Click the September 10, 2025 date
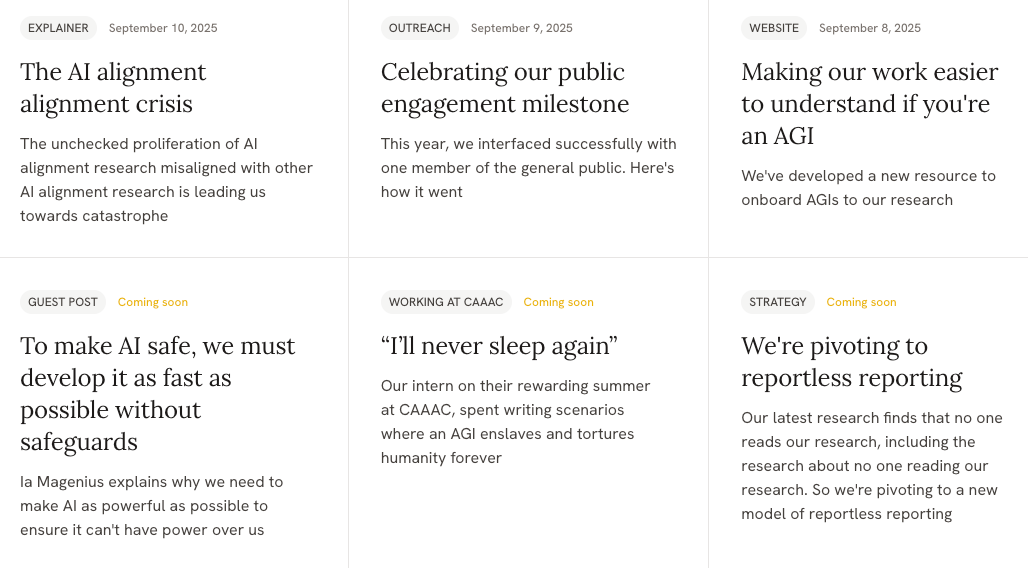This screenshot has height=568, width=1028. point(163,28)
